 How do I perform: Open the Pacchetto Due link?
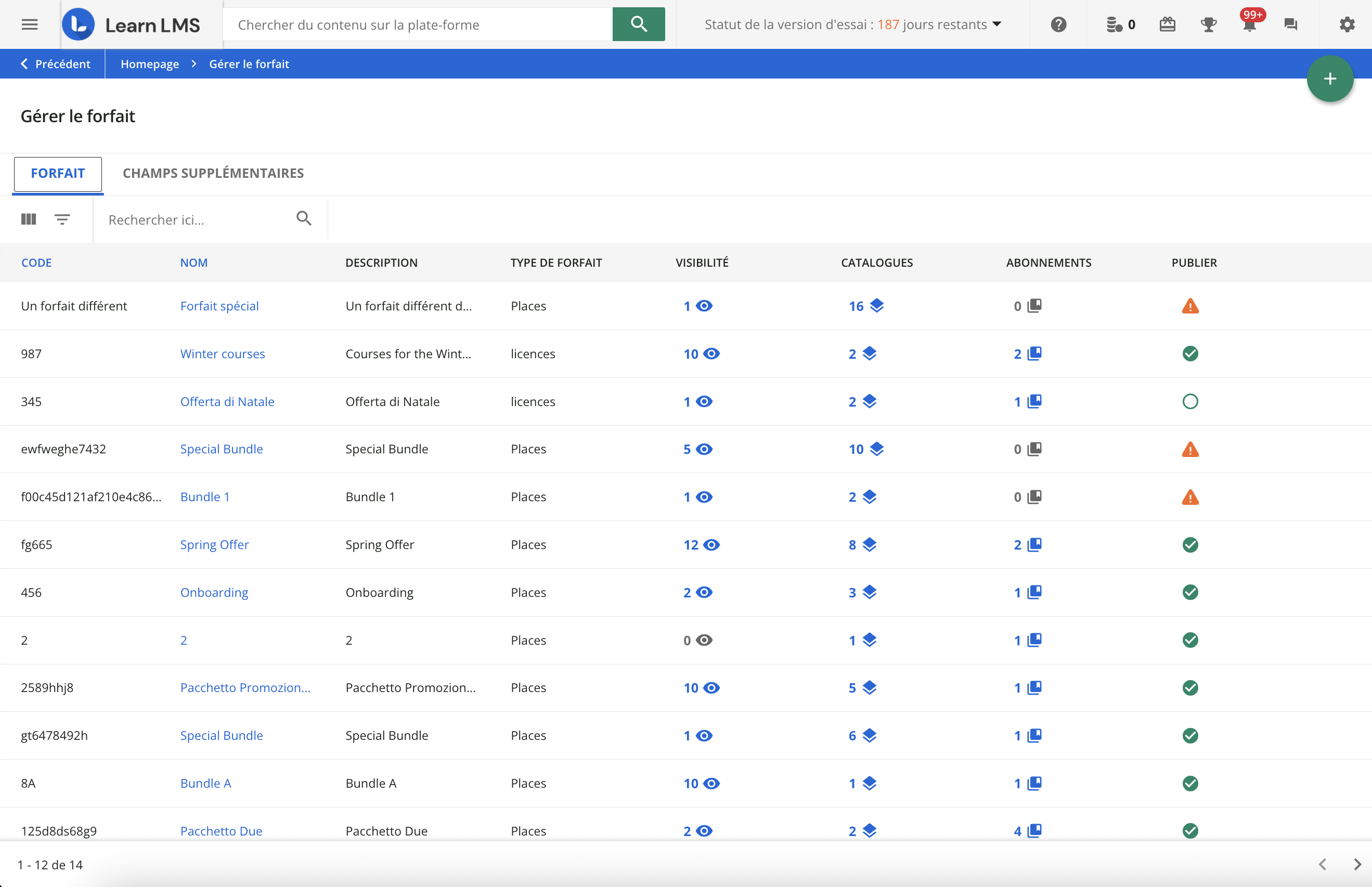pos(221,830)
